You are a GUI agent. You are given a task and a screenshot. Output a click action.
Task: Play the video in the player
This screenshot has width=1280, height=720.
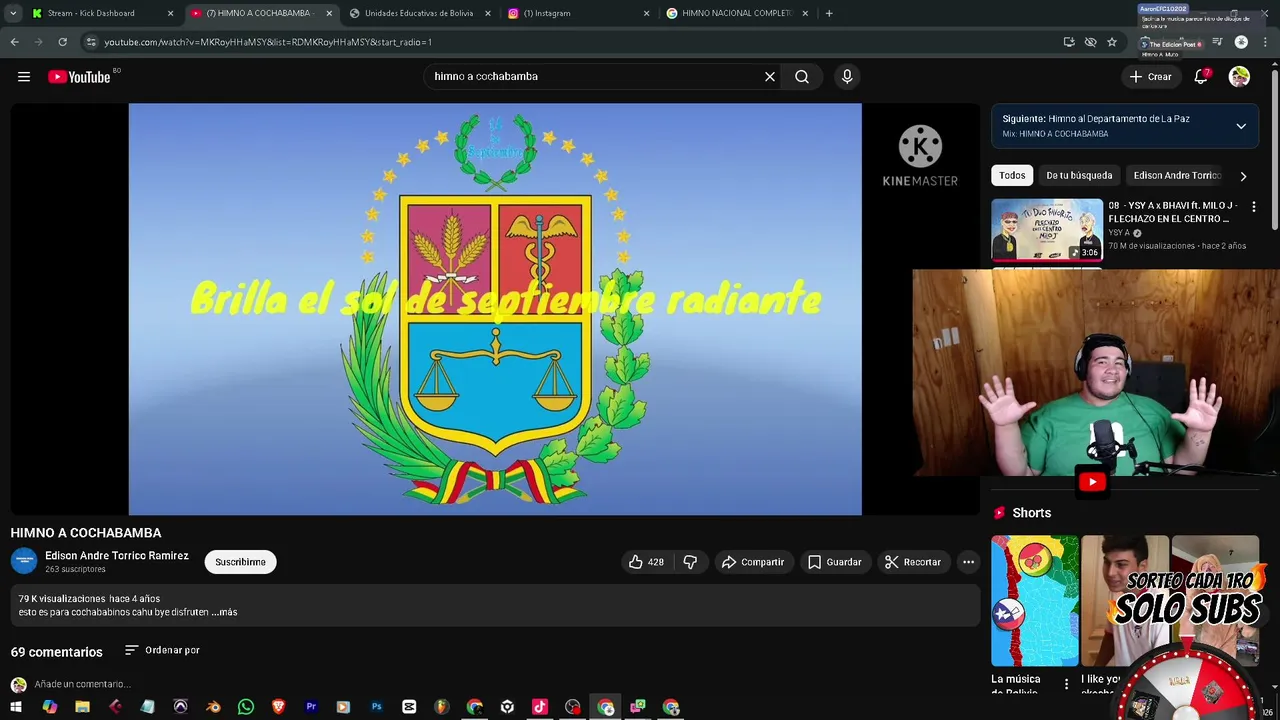click(495, 309)
